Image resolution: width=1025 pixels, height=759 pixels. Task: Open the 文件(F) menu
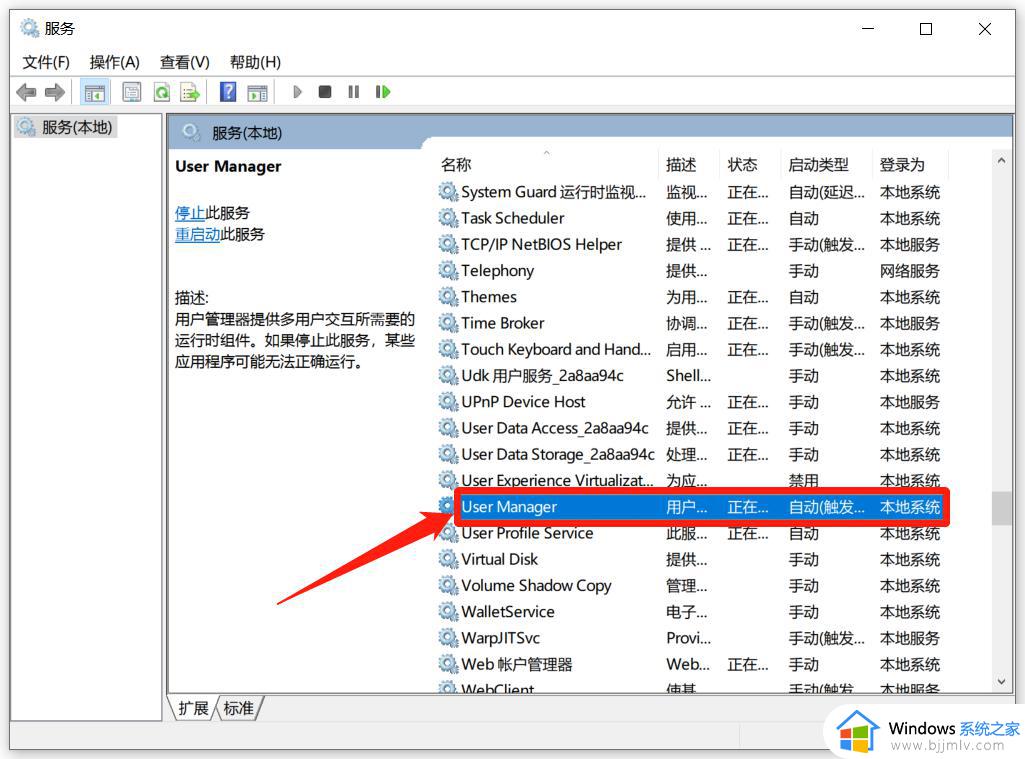tap(46, 62)
